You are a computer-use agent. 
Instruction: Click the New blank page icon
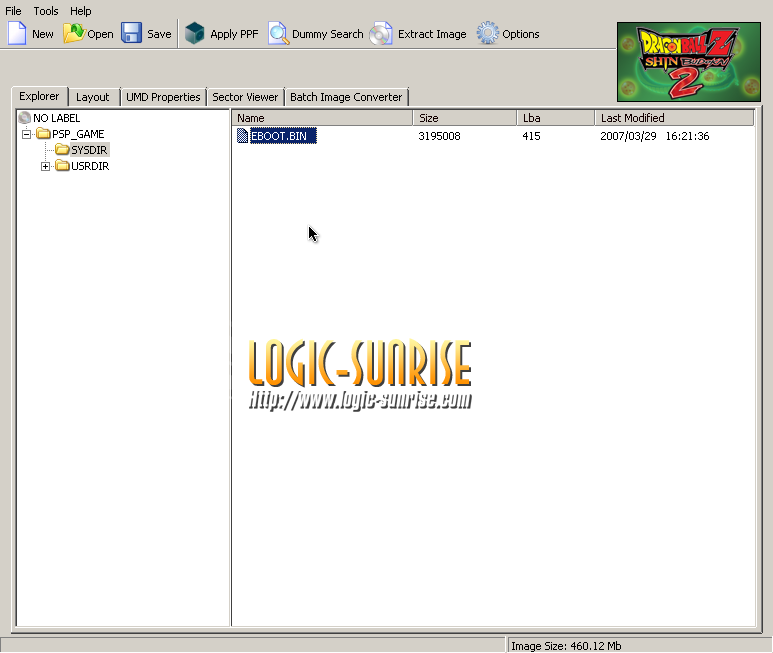coord(17,34)
